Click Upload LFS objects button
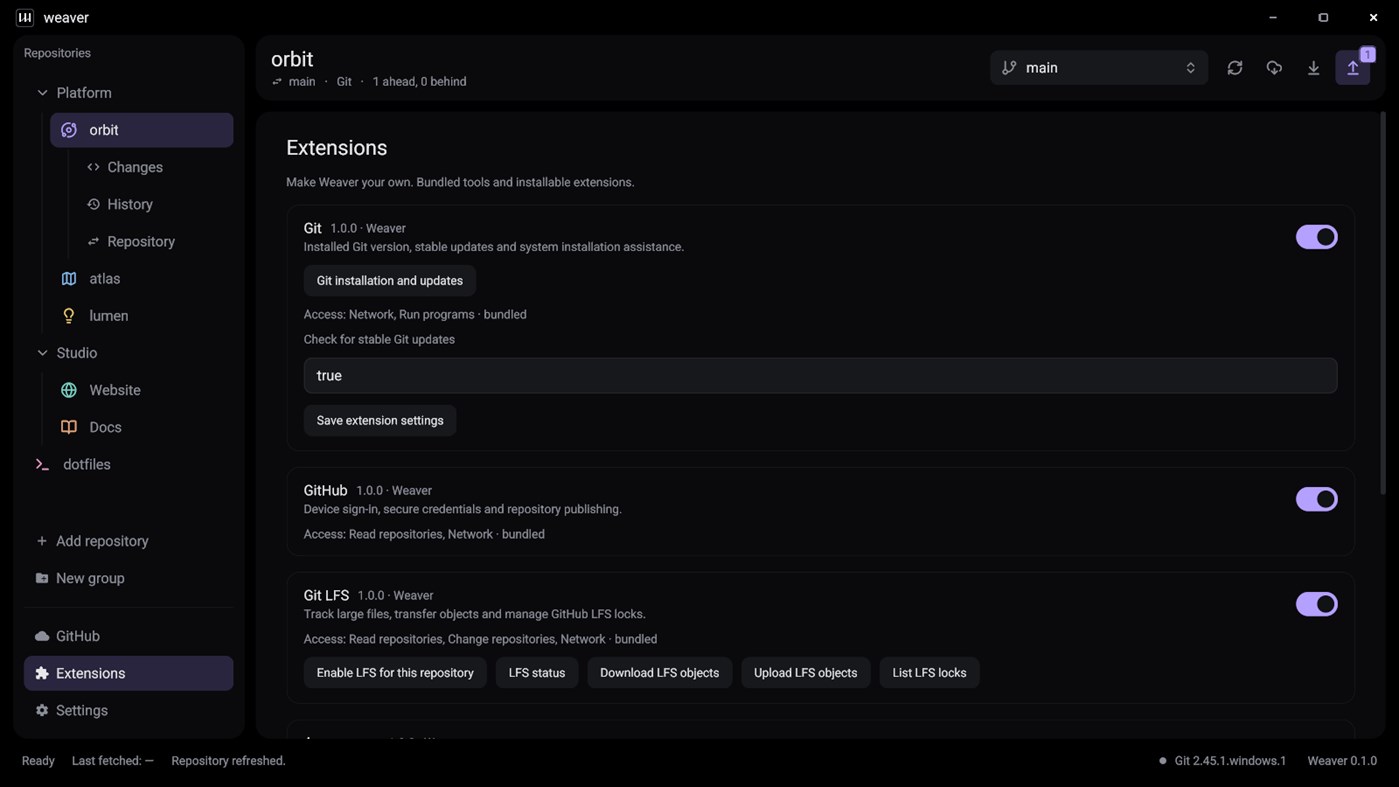The width and height of the screenshot is (1399, 787). [x=805, y=673]
